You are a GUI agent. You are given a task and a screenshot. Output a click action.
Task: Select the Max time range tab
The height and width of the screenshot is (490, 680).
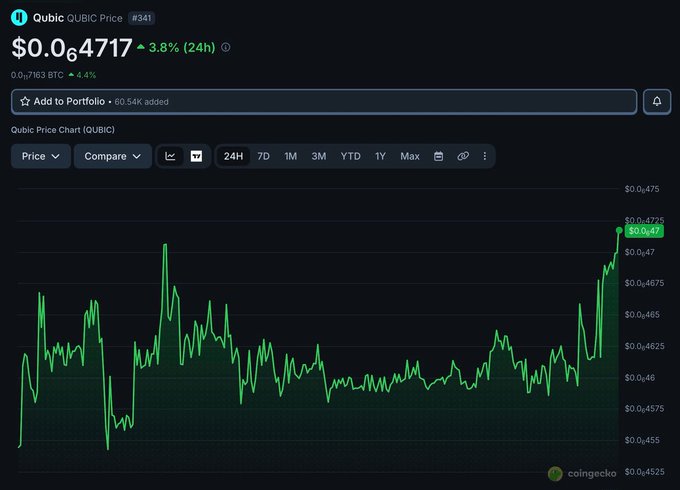tap(410, 156)
